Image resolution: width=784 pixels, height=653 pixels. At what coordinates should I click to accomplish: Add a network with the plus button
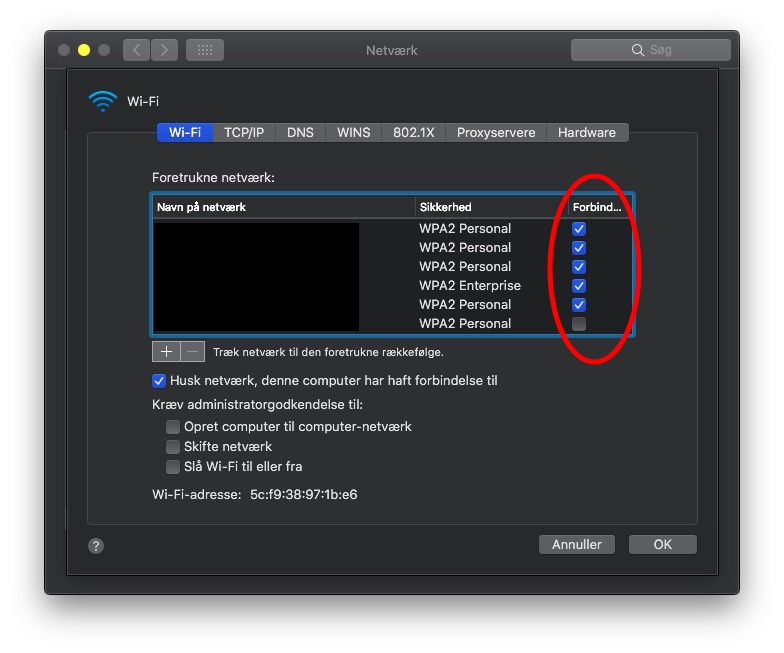coord(166,352)
